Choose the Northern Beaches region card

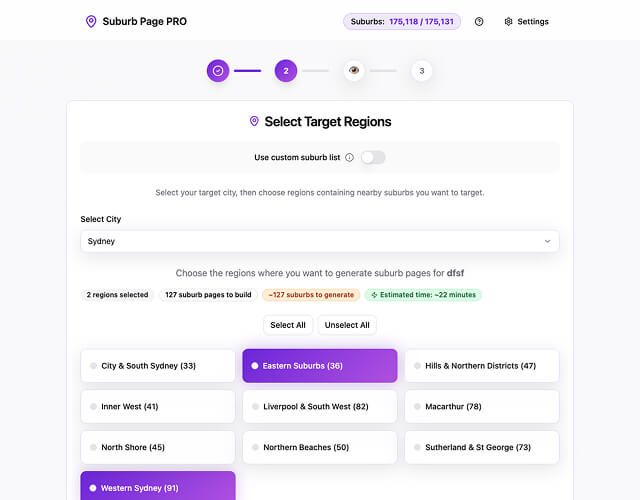[320, 447]
